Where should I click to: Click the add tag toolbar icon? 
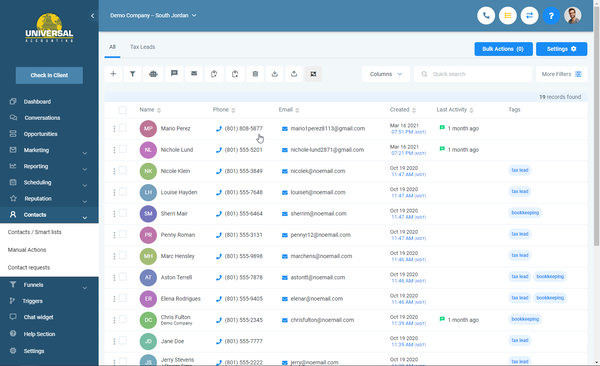[214, 74]
